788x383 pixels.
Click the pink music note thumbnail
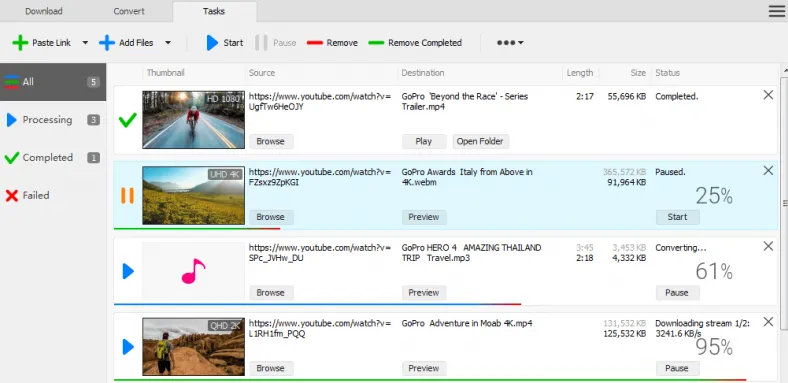click(x=193, y=271)
